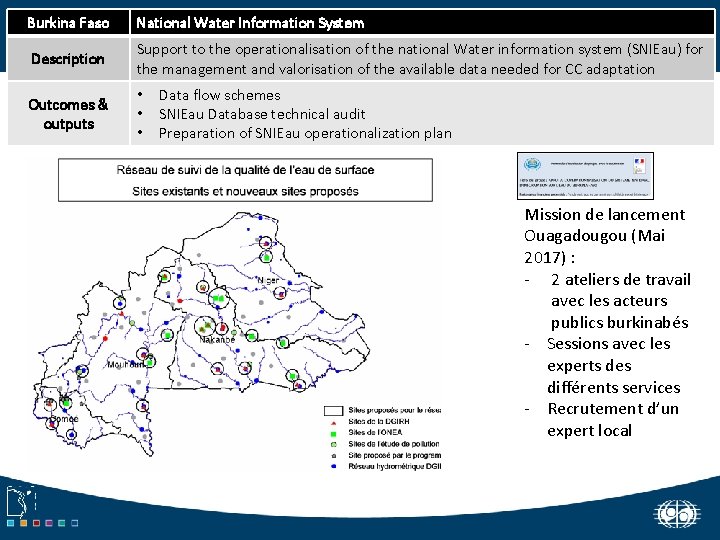Viewport: 720px width, 540px height.
Task: Click the 'Ouagadougou (Mai' text line
Action: (x=594, y=236)
